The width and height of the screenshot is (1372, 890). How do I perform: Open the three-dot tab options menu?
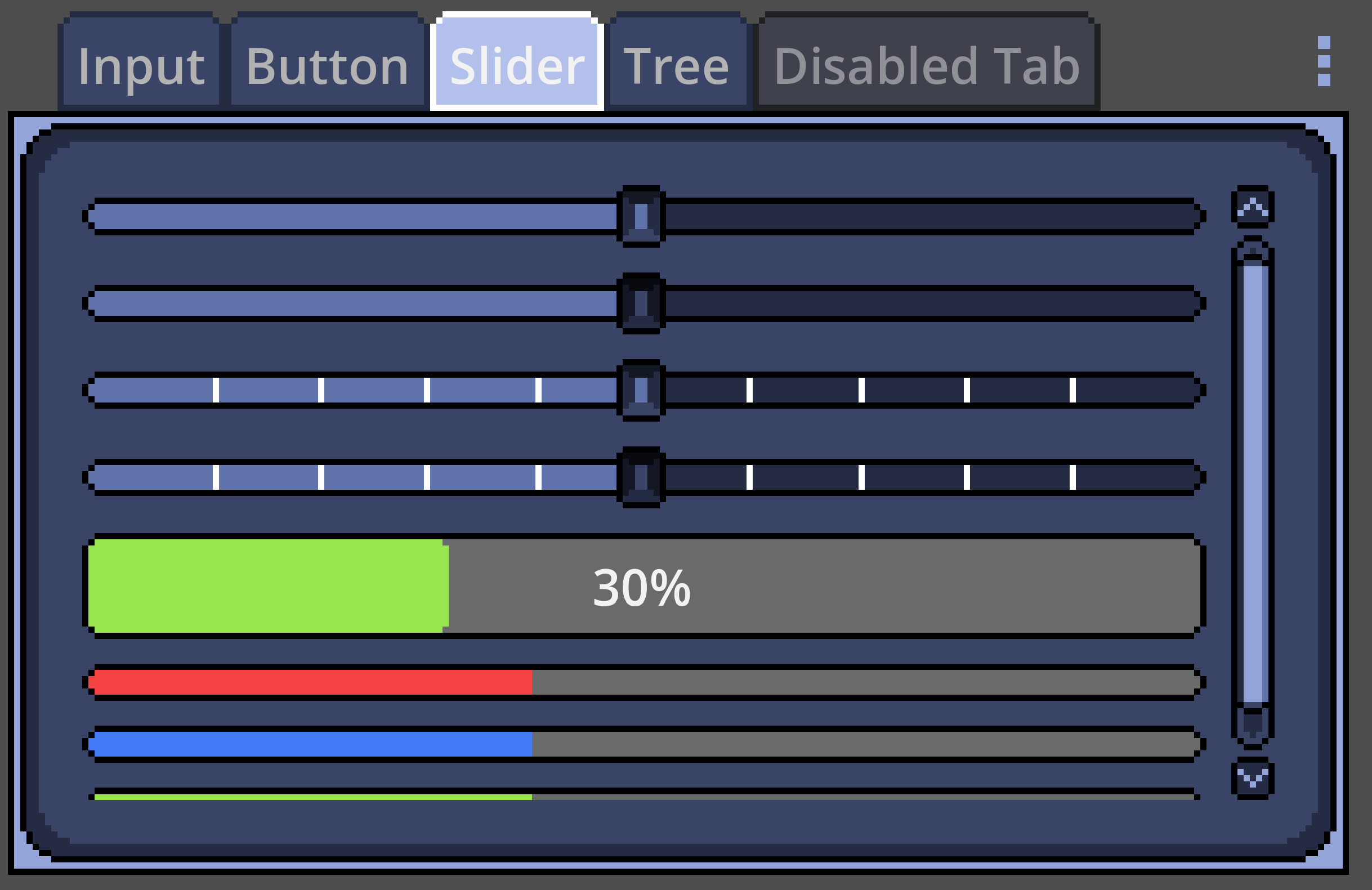1324,61
